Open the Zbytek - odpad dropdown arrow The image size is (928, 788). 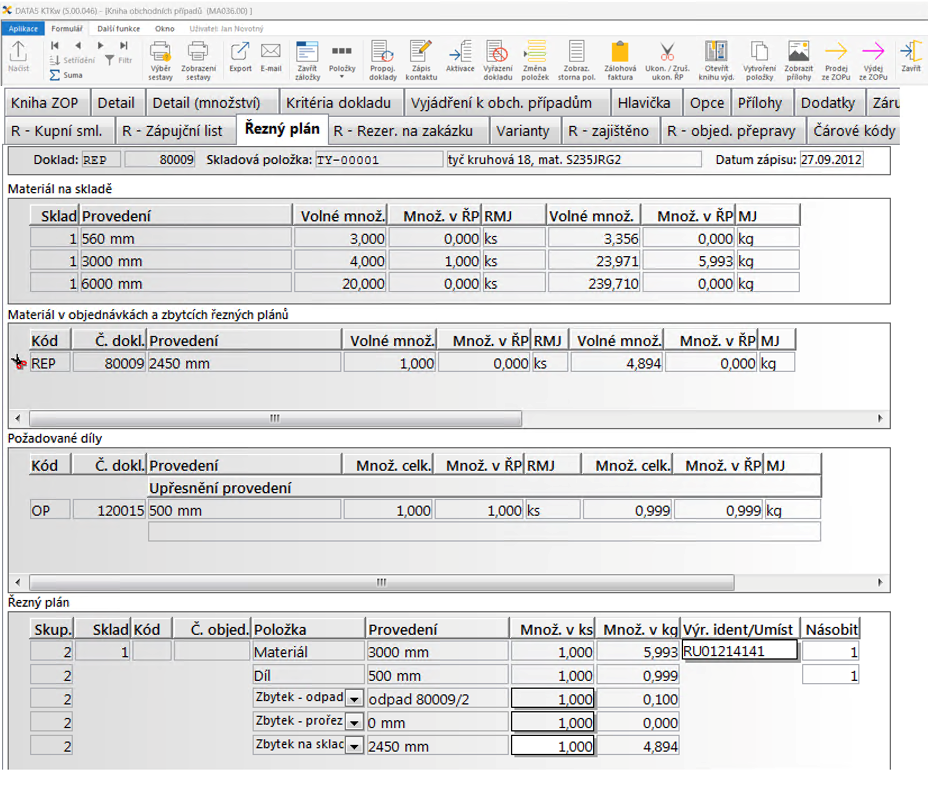click(353, 698)
